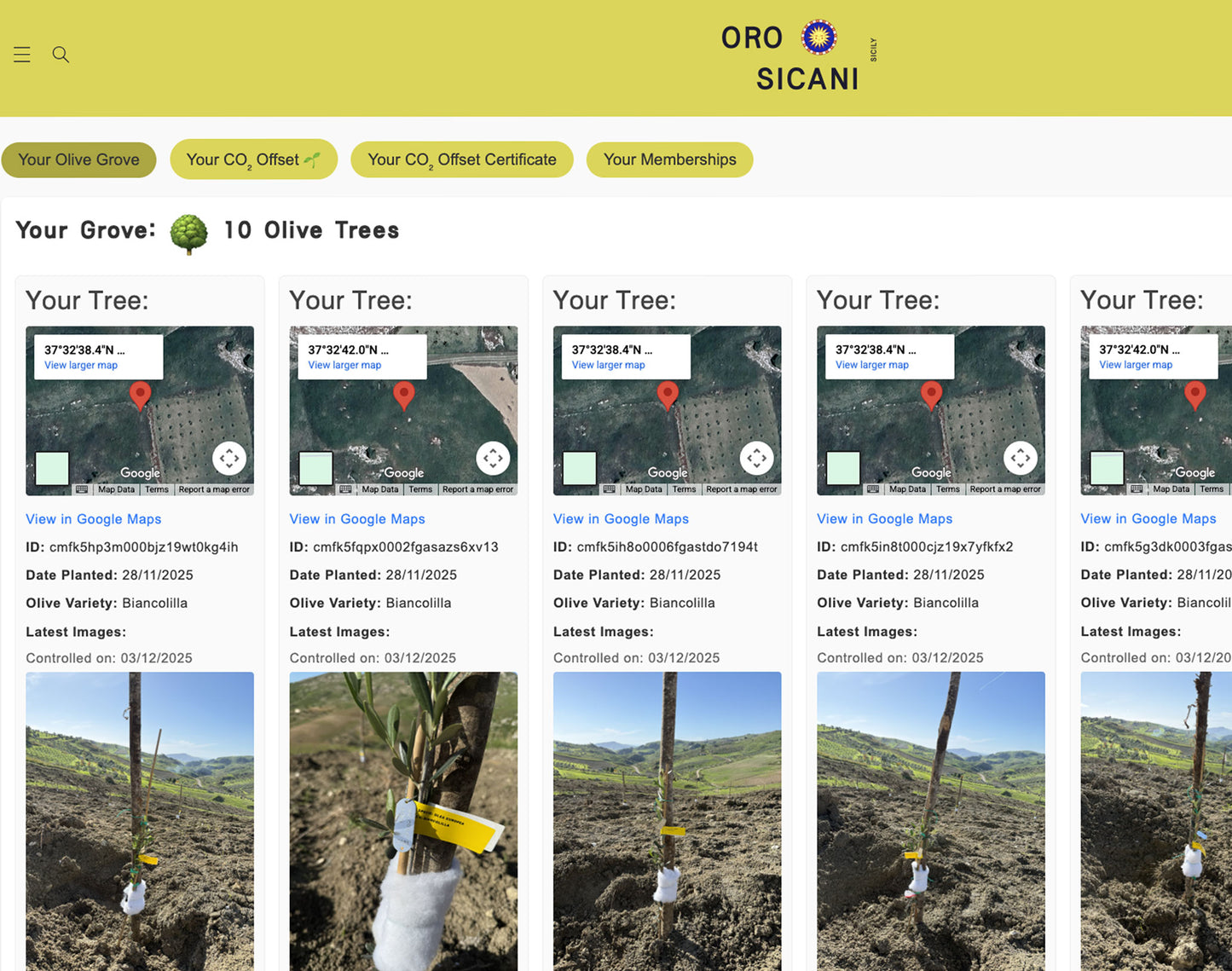The height and width of the screenshot is (971, 1232).
Task: Open View in Google Maps for the first tree
Action: pyautogui.click(x=94, y=518)
